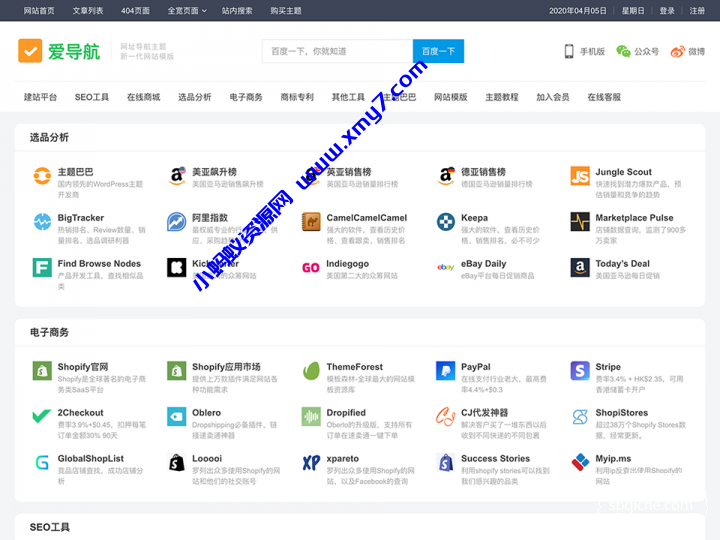Expand the 全宽页面 dropdown in top bar
This screenshot has width=720, height=540.
pos(187,11)
